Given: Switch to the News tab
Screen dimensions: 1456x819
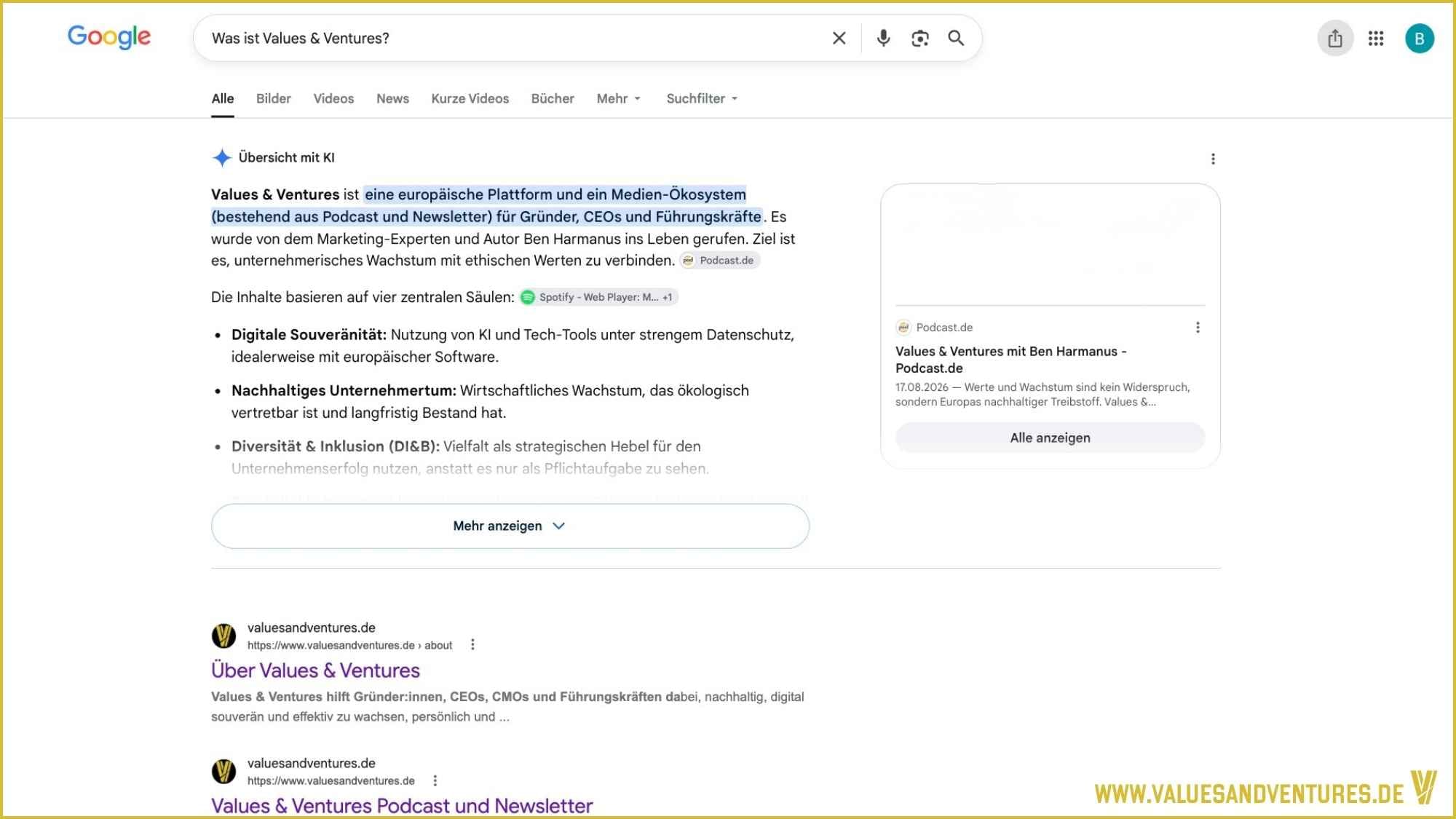Looking at the screenshot, I should [x=392, y=98].
